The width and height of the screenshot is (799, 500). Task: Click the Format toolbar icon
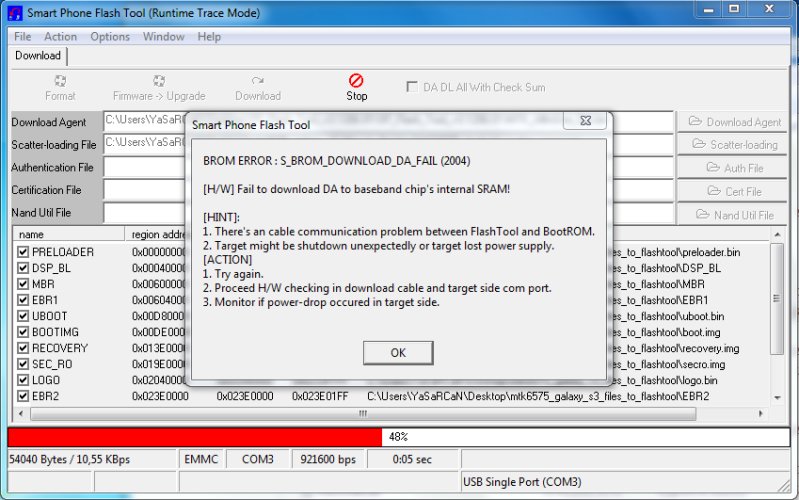60,81
